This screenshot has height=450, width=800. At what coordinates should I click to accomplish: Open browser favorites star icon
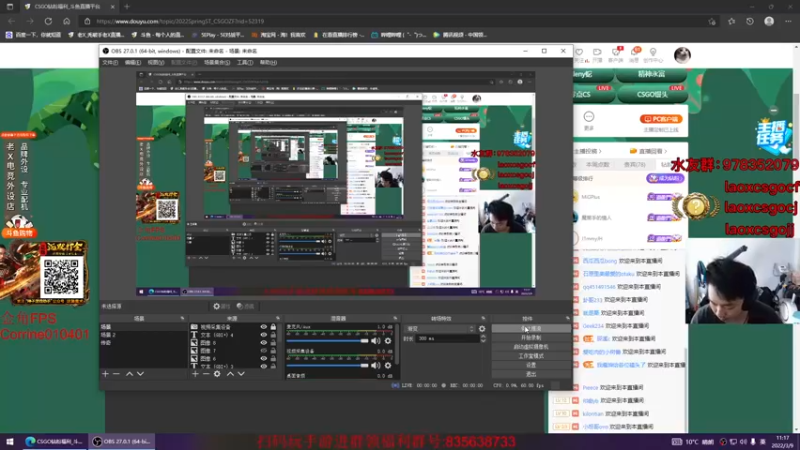[731, 21]
